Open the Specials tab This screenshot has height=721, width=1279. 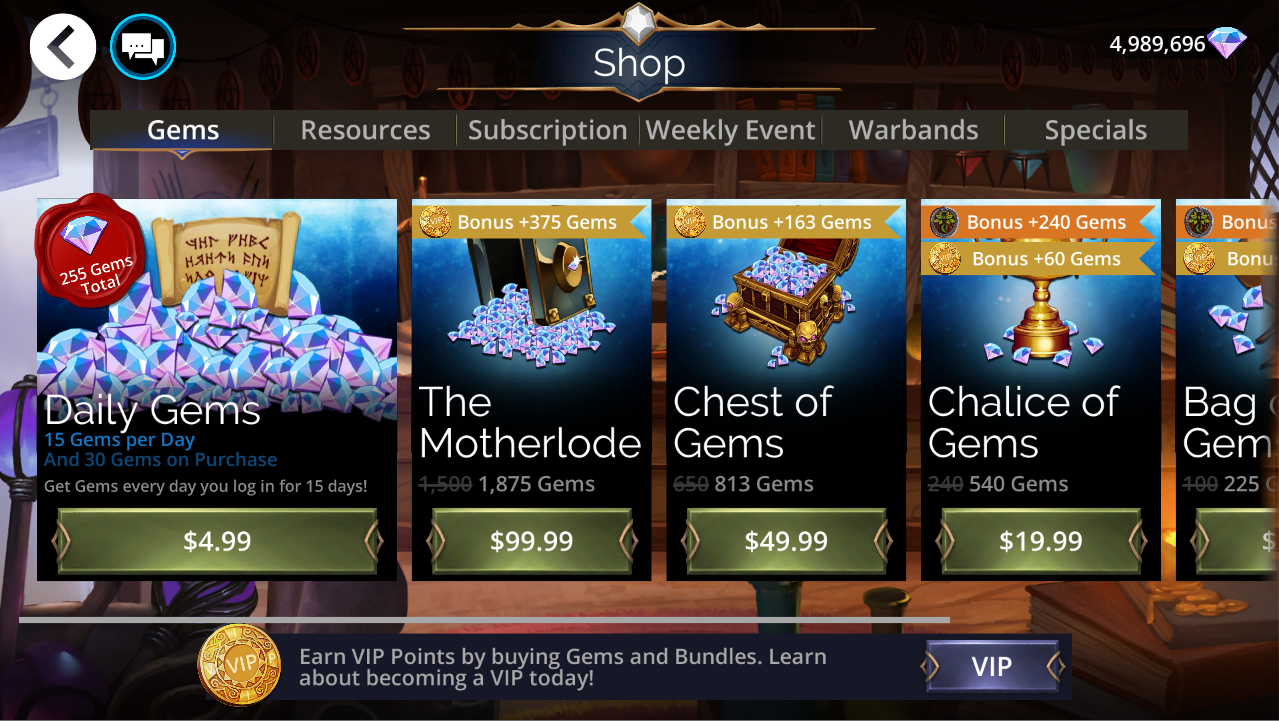(1096, 130)
